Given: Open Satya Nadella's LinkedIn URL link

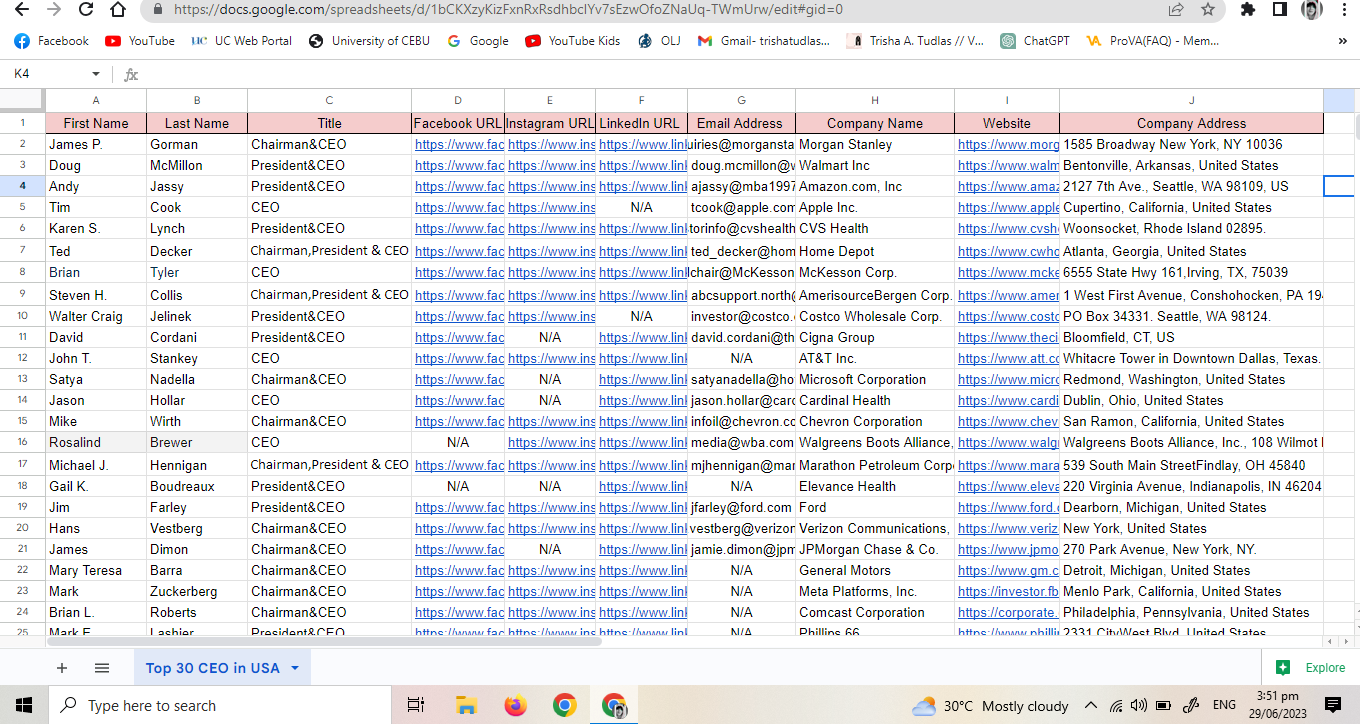Looking at the screenshot, I should pos(643,379).
